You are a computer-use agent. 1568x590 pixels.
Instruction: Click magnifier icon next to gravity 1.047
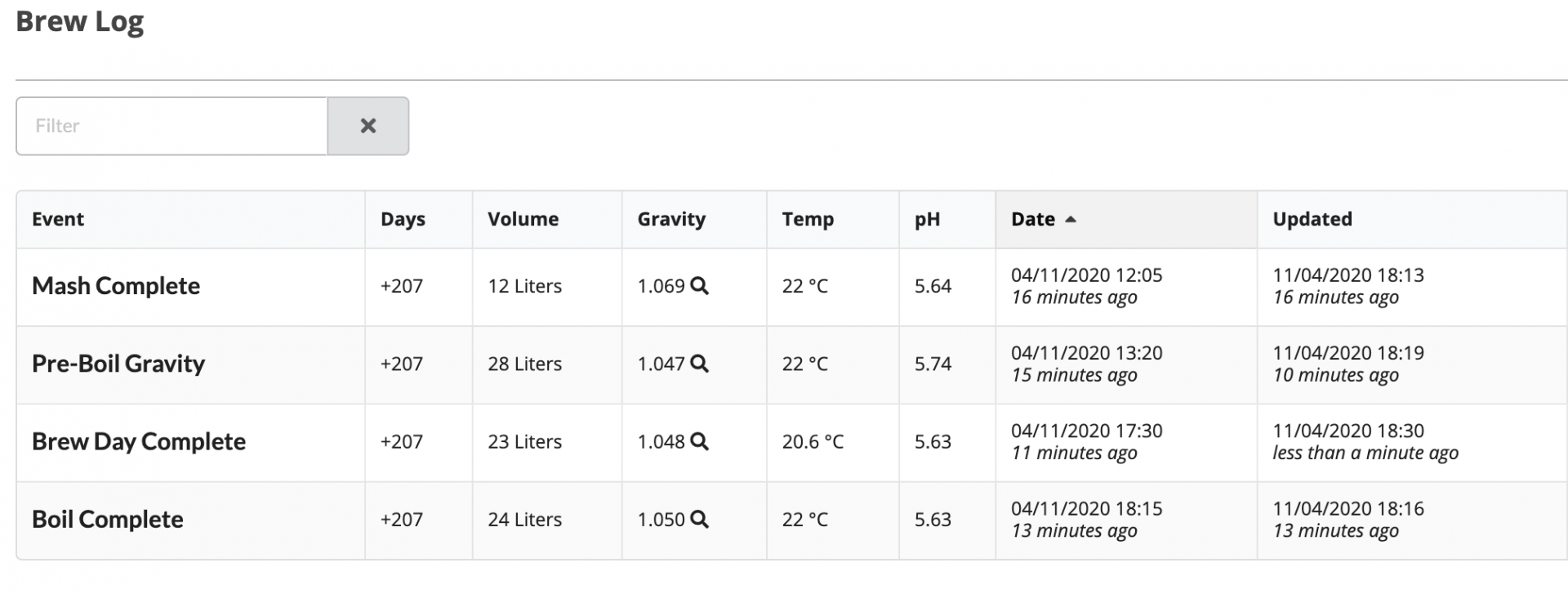699,364
